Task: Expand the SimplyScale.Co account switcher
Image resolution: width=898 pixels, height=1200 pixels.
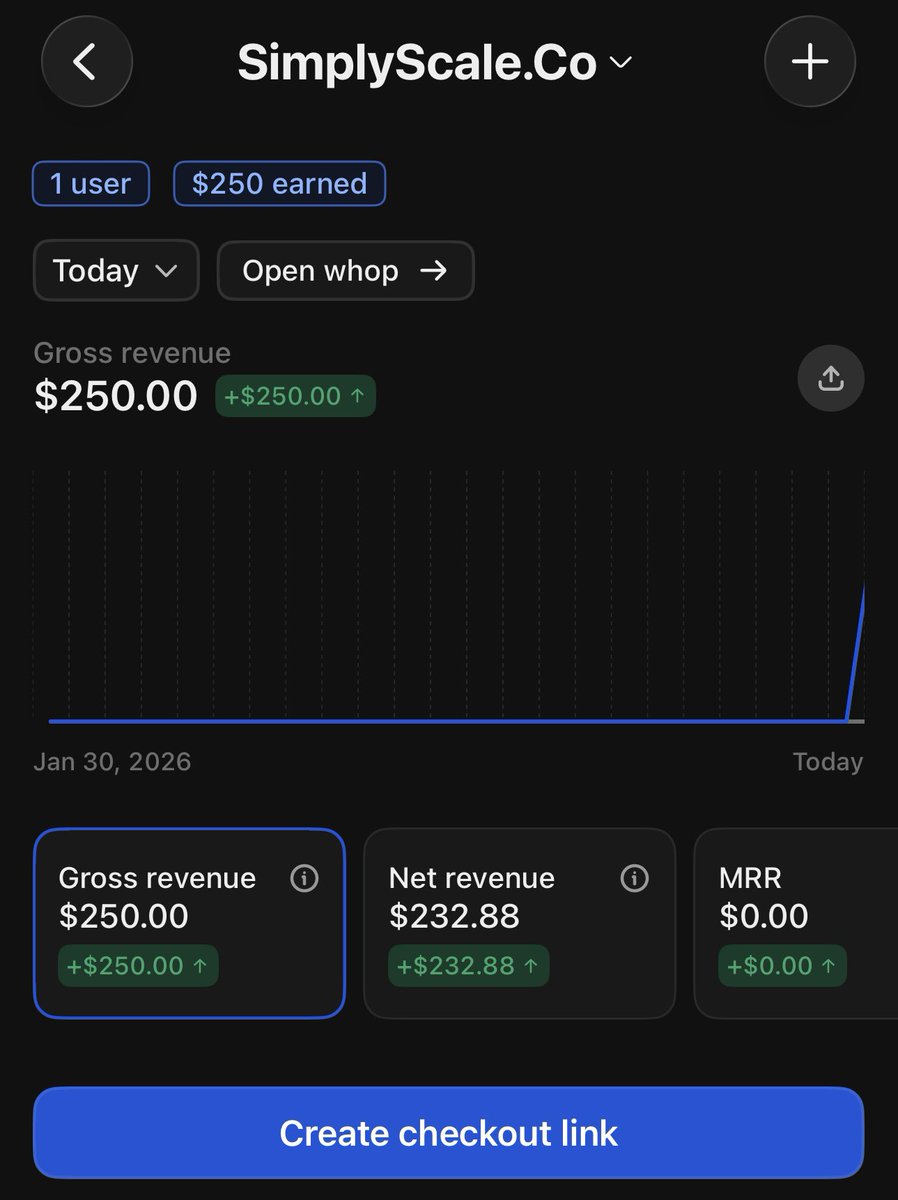Action: pos(435,63)
